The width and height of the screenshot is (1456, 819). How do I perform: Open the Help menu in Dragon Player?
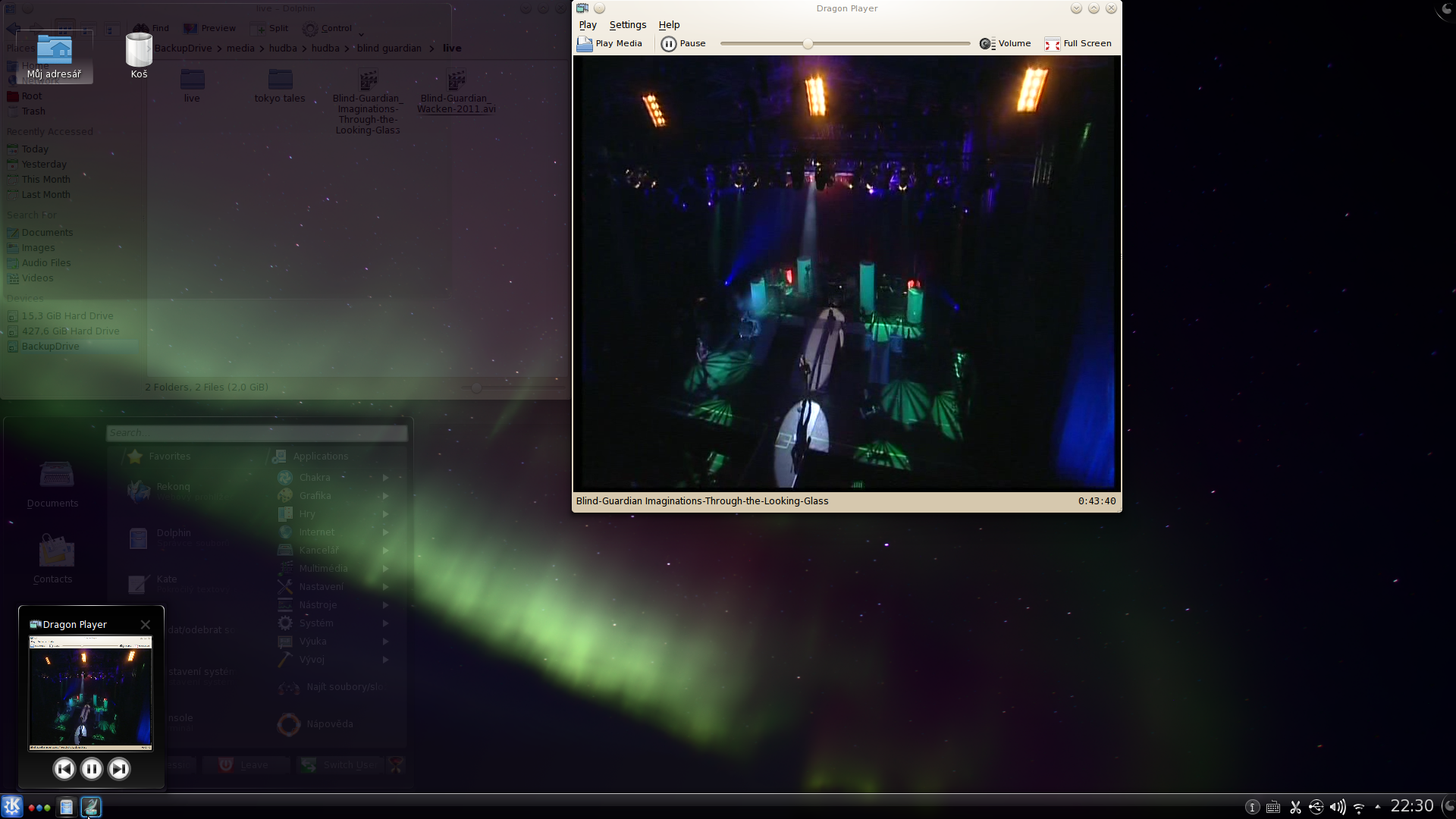coord(669,25)
